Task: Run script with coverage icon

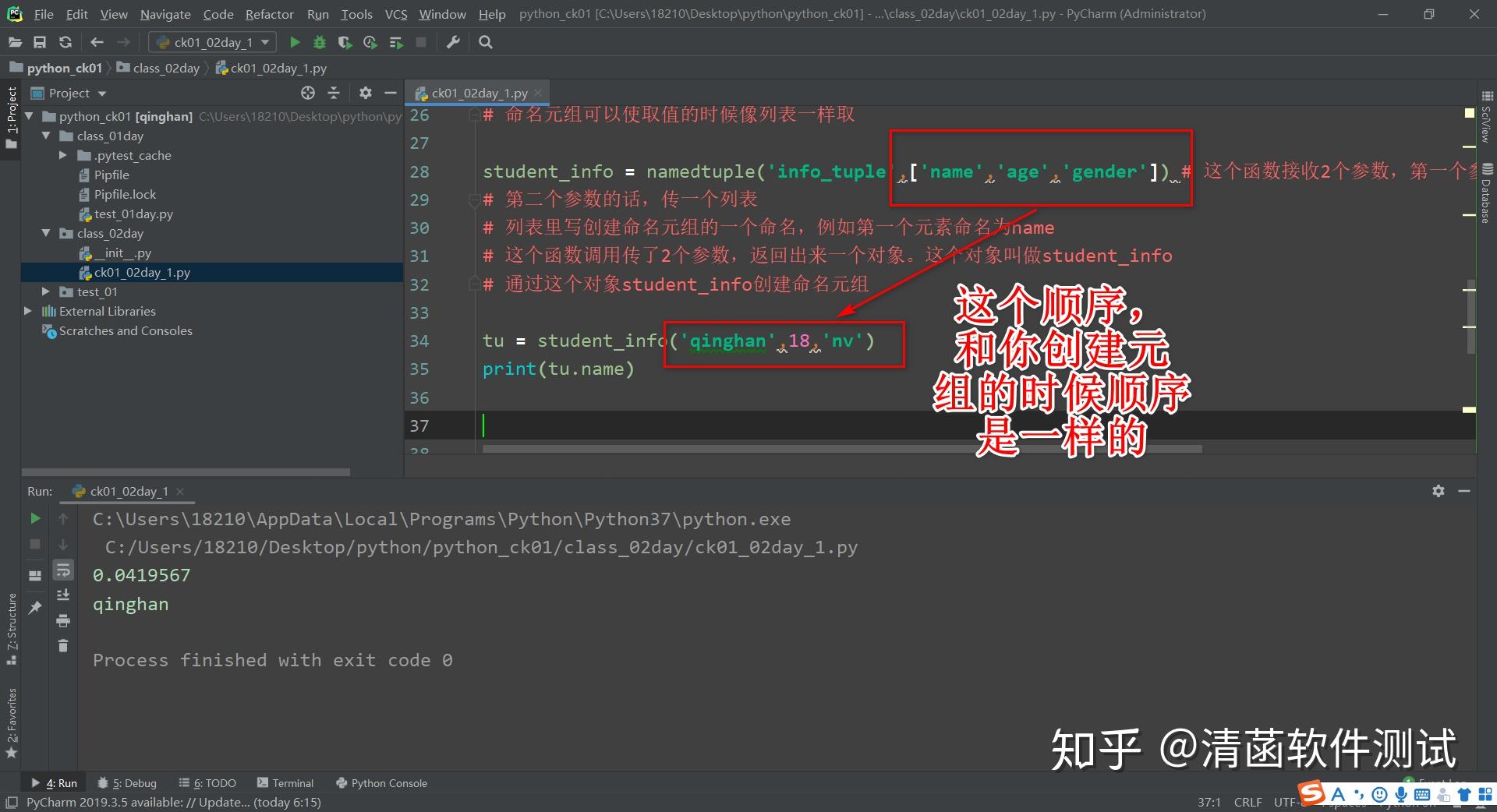Action: pos(345,42)
